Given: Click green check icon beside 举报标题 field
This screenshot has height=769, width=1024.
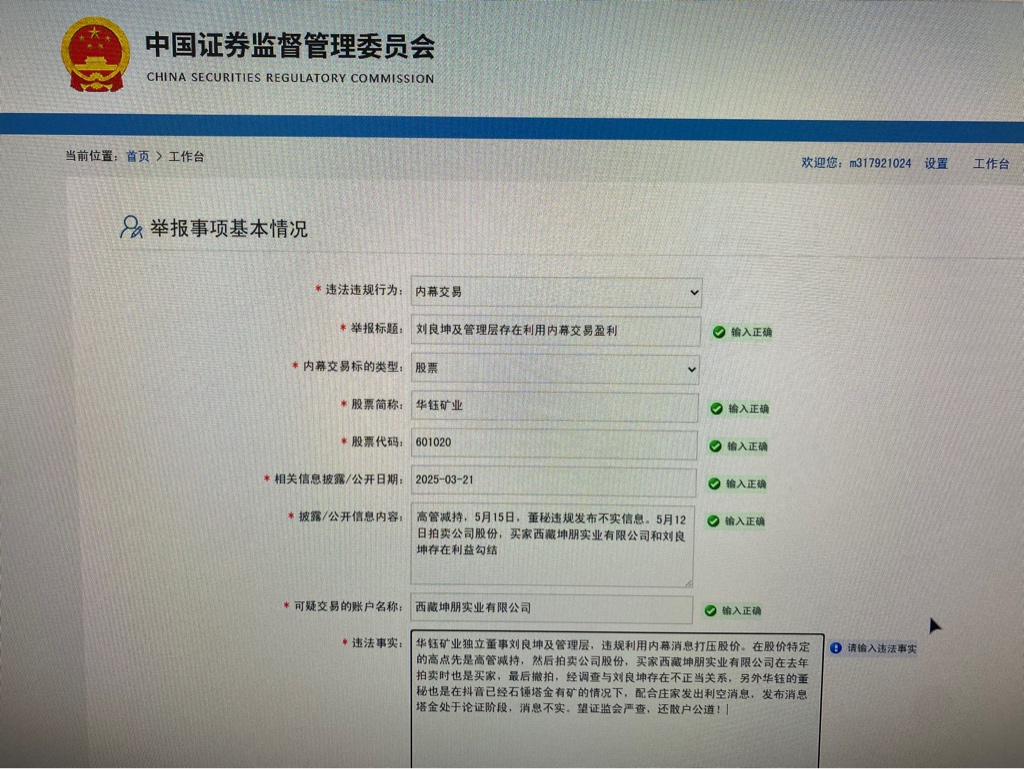Looking at the screenshot, I should click(x=719, y=332).
